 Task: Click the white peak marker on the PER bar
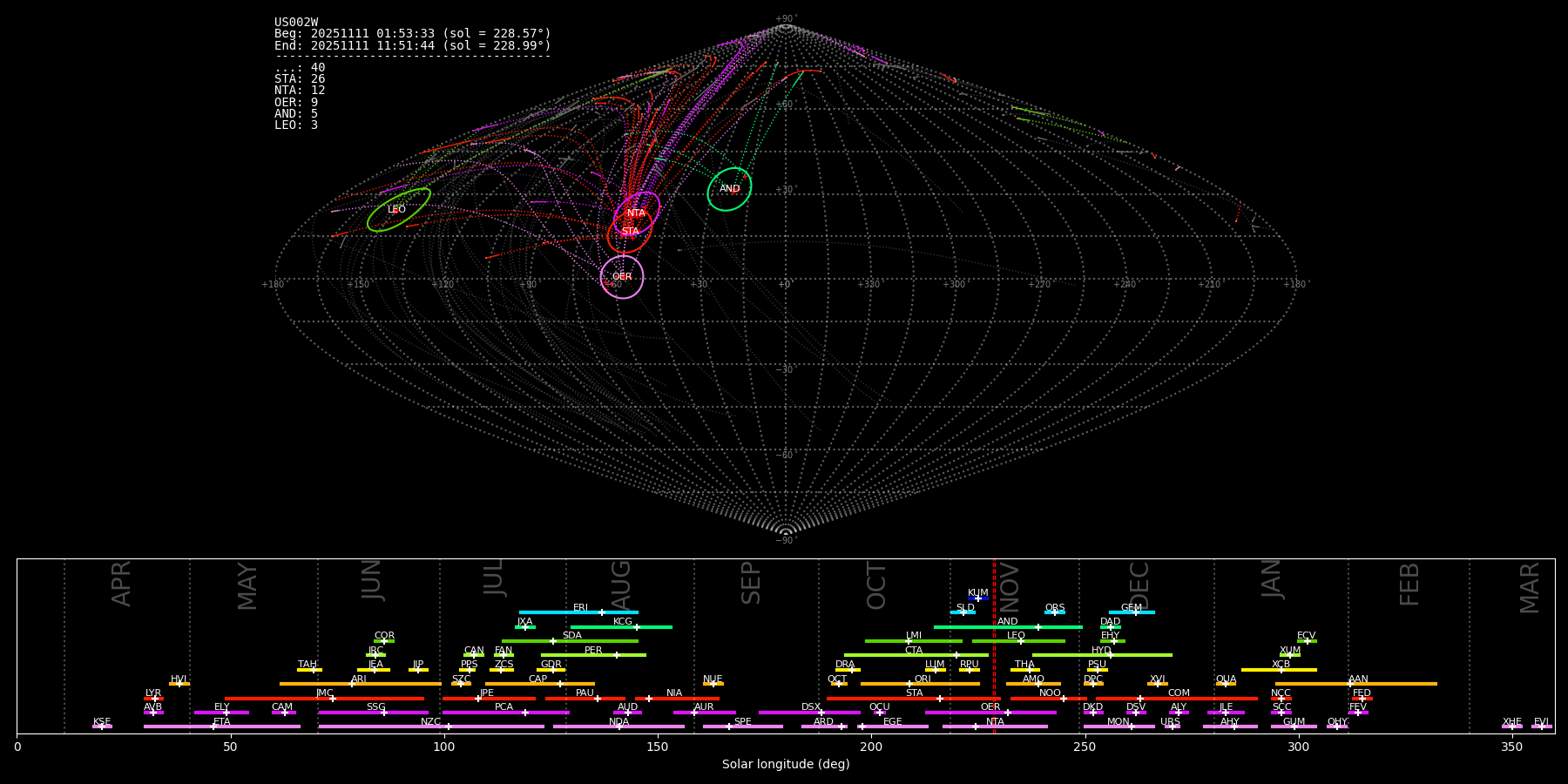(x=617, y=655)
